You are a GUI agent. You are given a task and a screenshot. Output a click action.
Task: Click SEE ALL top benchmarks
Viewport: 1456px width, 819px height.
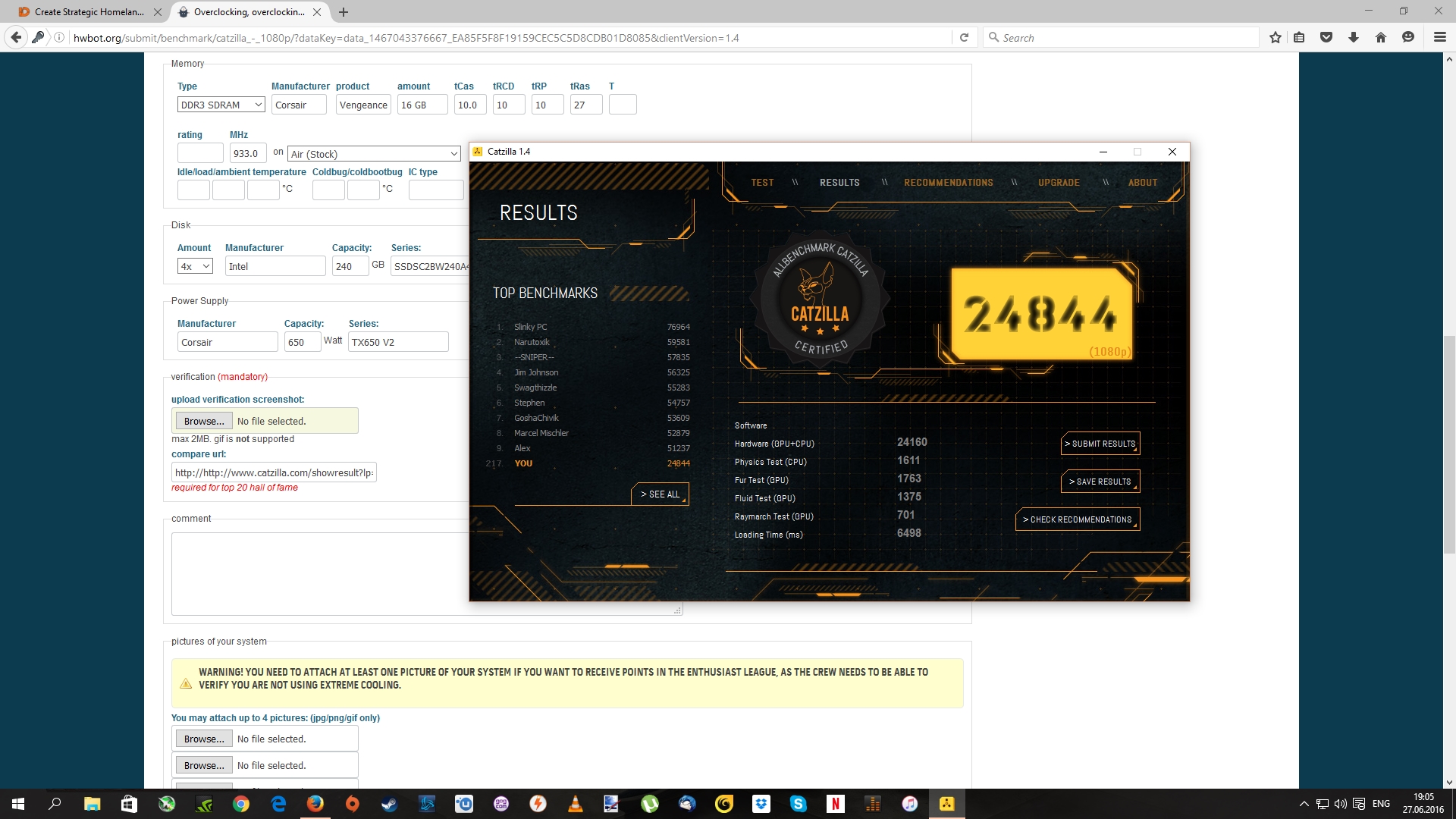660,494
